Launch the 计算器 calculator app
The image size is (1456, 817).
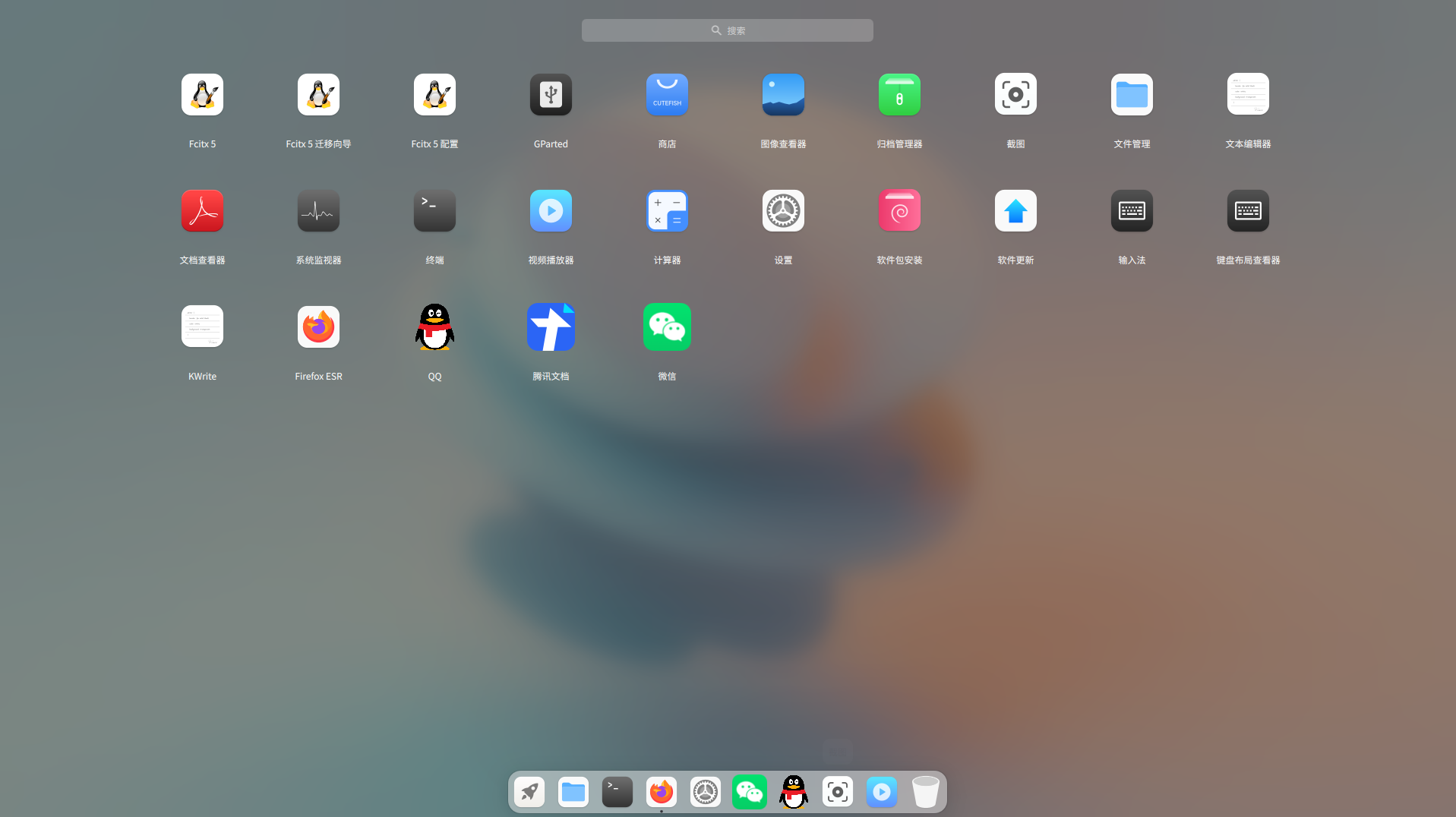tap(667, 211)
